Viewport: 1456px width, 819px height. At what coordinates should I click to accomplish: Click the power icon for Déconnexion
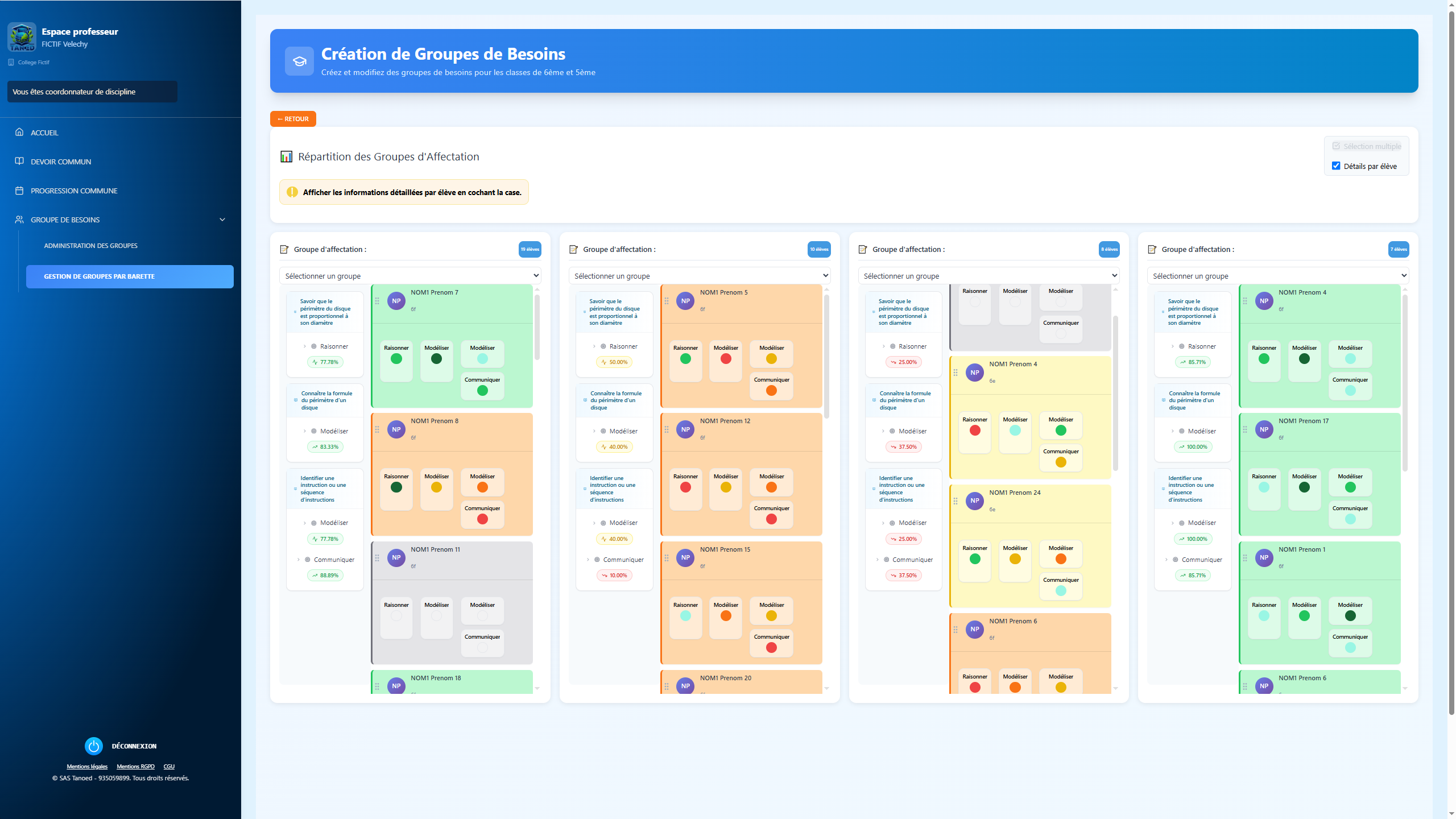pos(94,746)
